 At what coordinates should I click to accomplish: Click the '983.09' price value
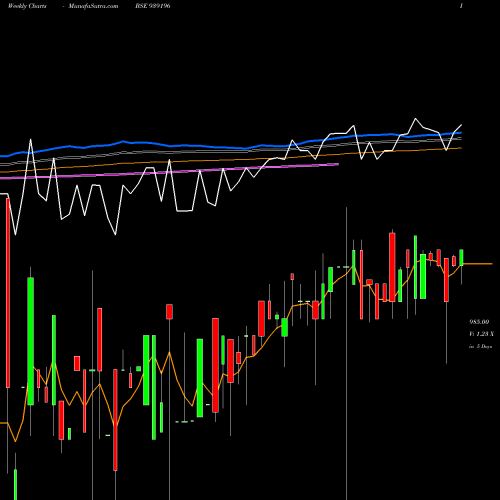click(x=479, y=322)
